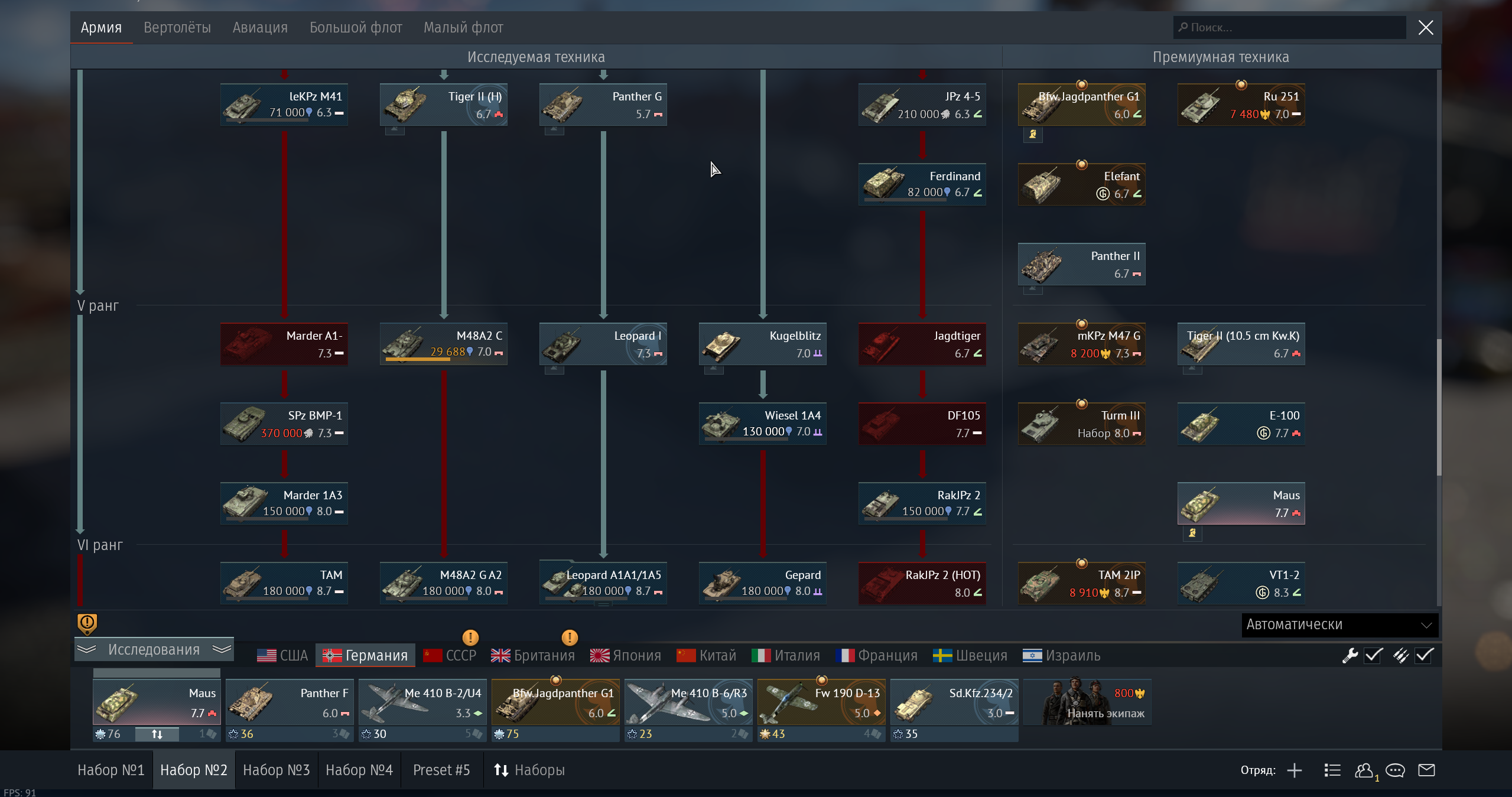
Task: Click the tech tree vertical scrollbar
Action: click(1439, 408)
